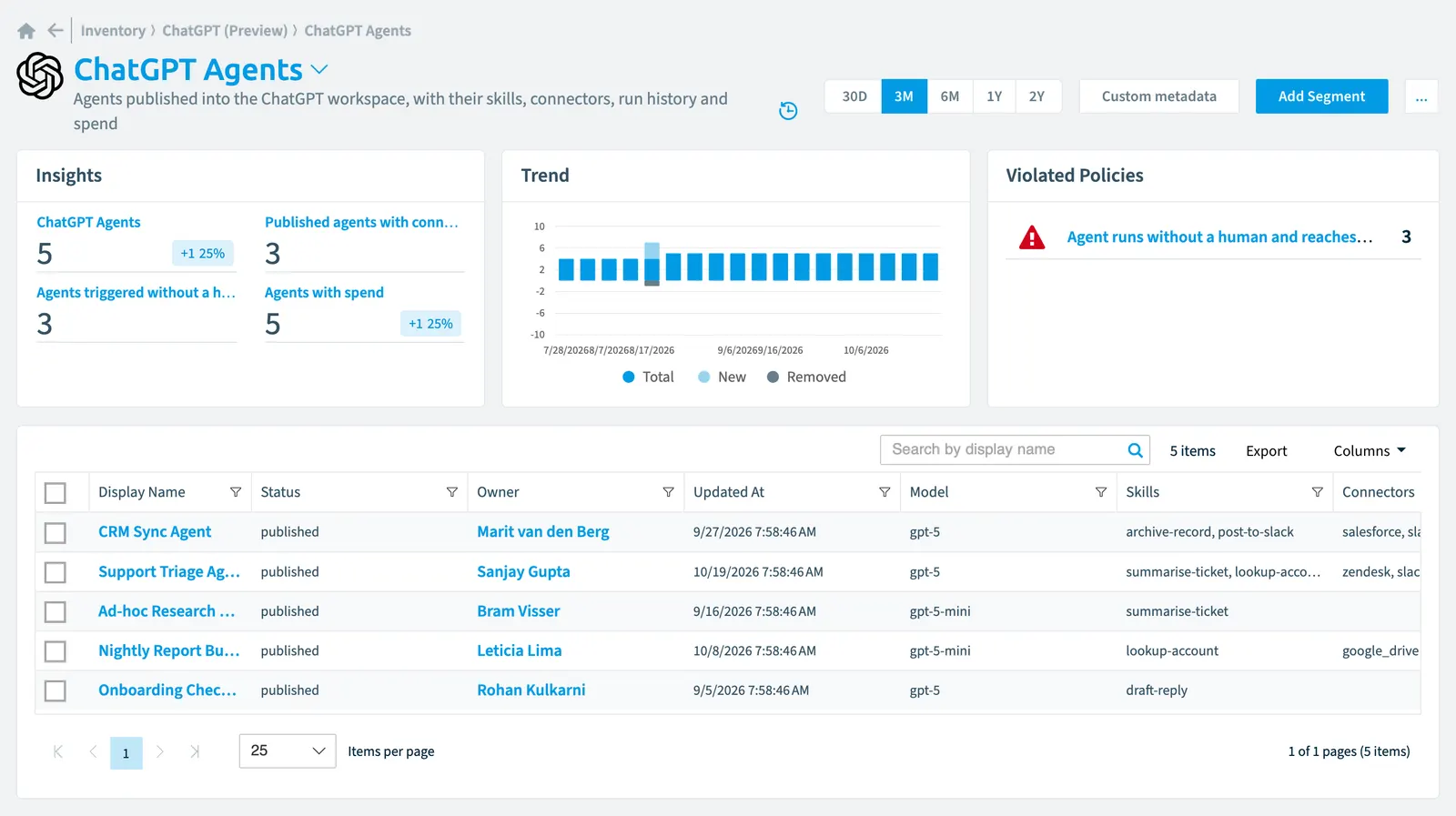Go to the first page arrow
The height and width of the screenshot is (816, 1456).
(x=58, y=751)
